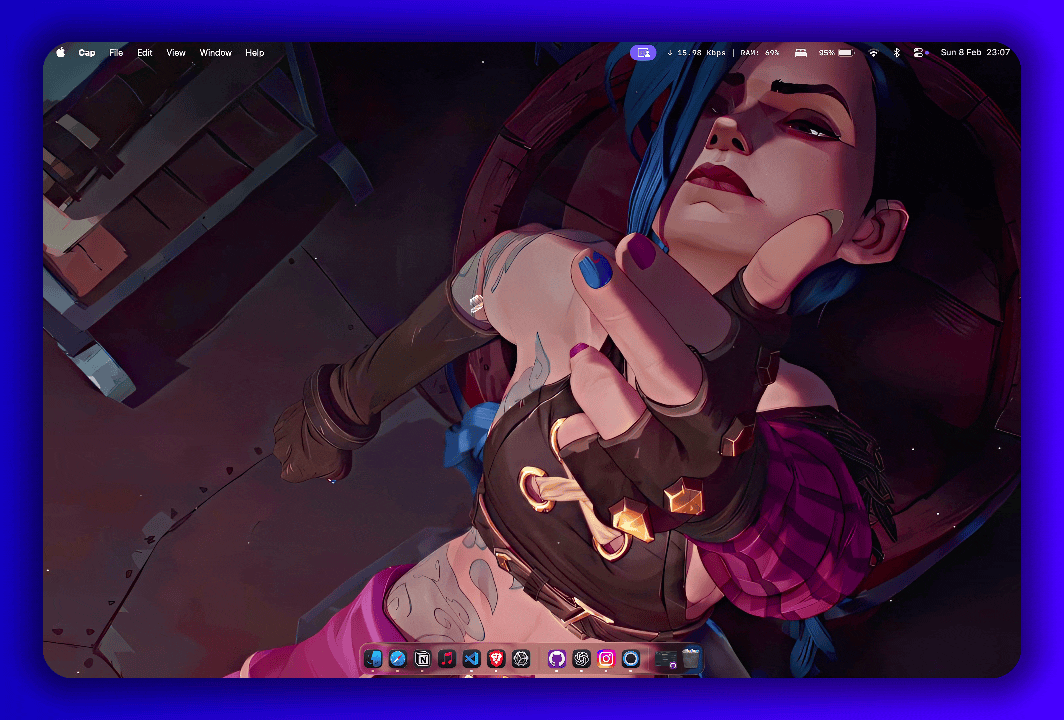1064x720 pixels.
Task: Open Instagram from the Dock
Action: click(605, 659)
